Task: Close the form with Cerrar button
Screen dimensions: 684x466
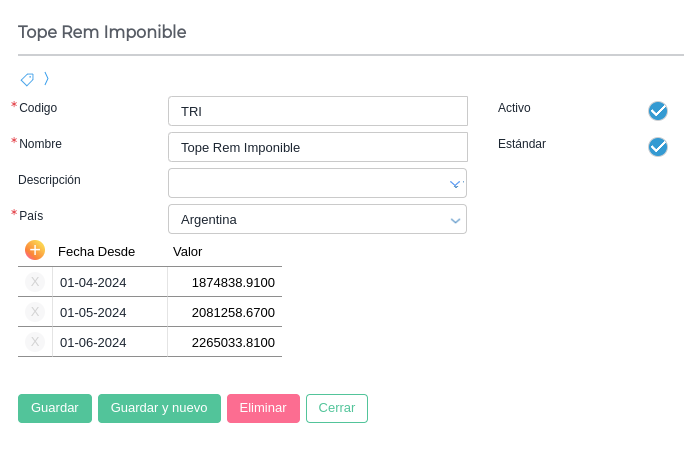Action: 337,408
